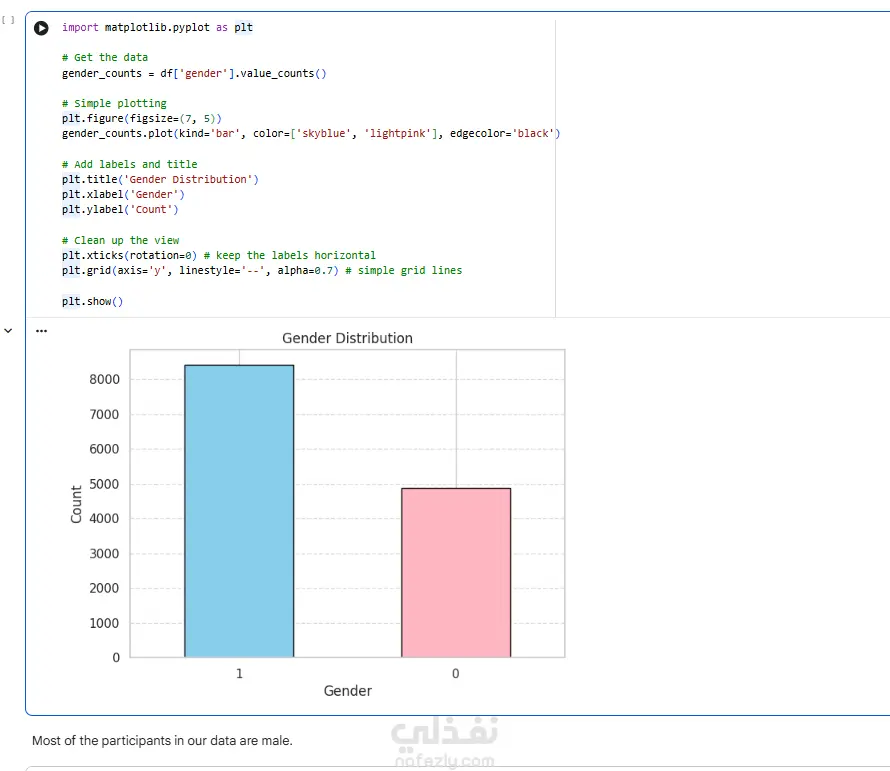Click the Gender x-axis label
890x771 pixels.
[x=347, y=691]
